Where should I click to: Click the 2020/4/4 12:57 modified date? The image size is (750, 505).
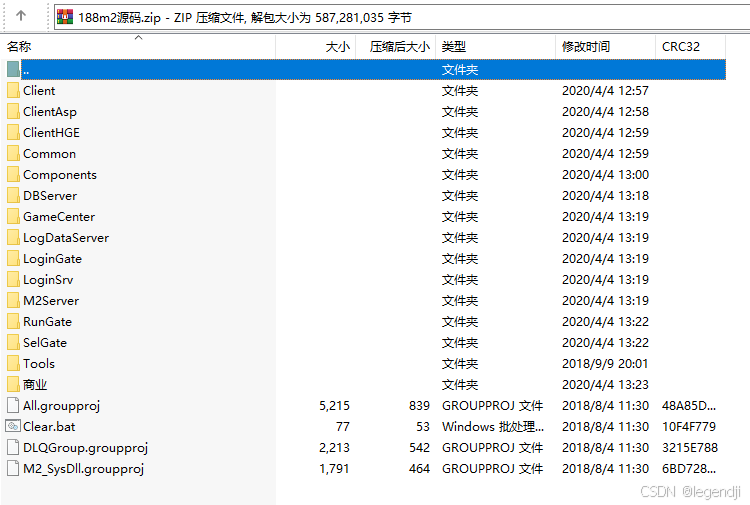(605, 91)
